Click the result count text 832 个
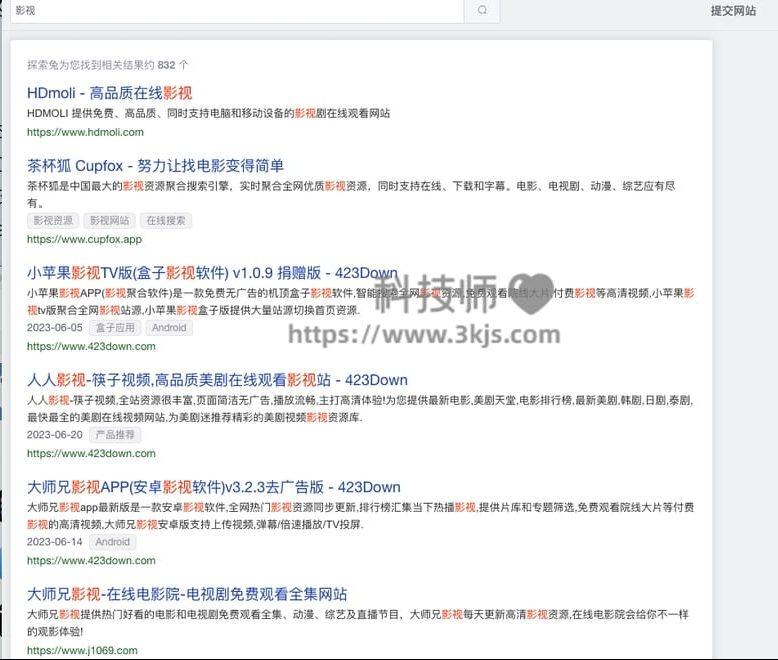 [173, 65]
